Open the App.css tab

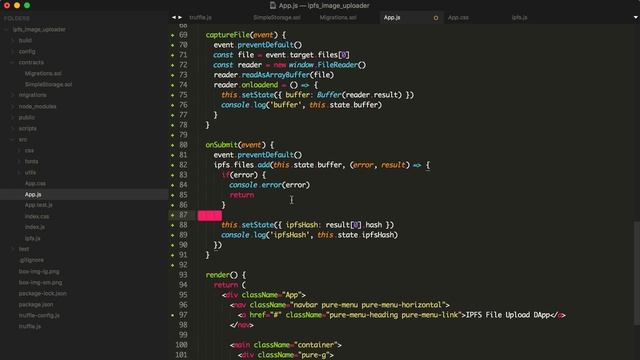tap(458, 18)
